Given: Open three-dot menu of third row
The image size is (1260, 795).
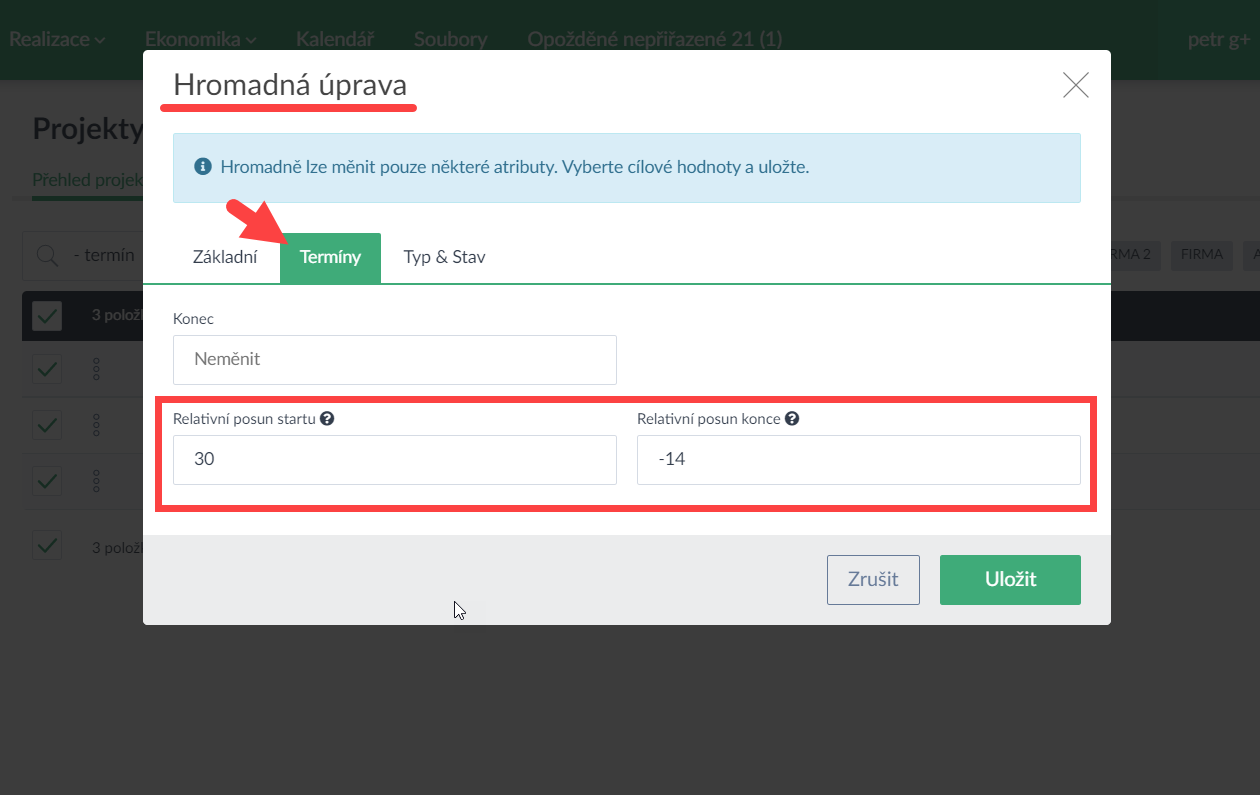Looking at the screenshot, I should [x=97, y=481].
